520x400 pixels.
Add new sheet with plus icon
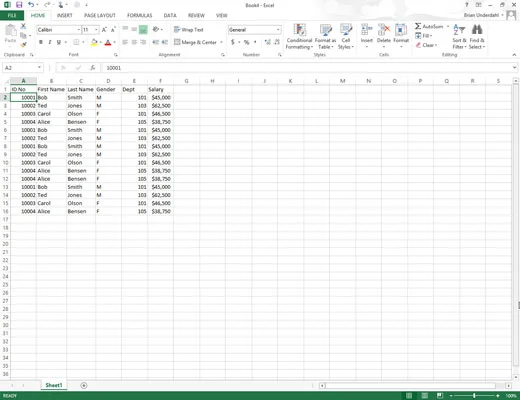[x=84, y=385]
